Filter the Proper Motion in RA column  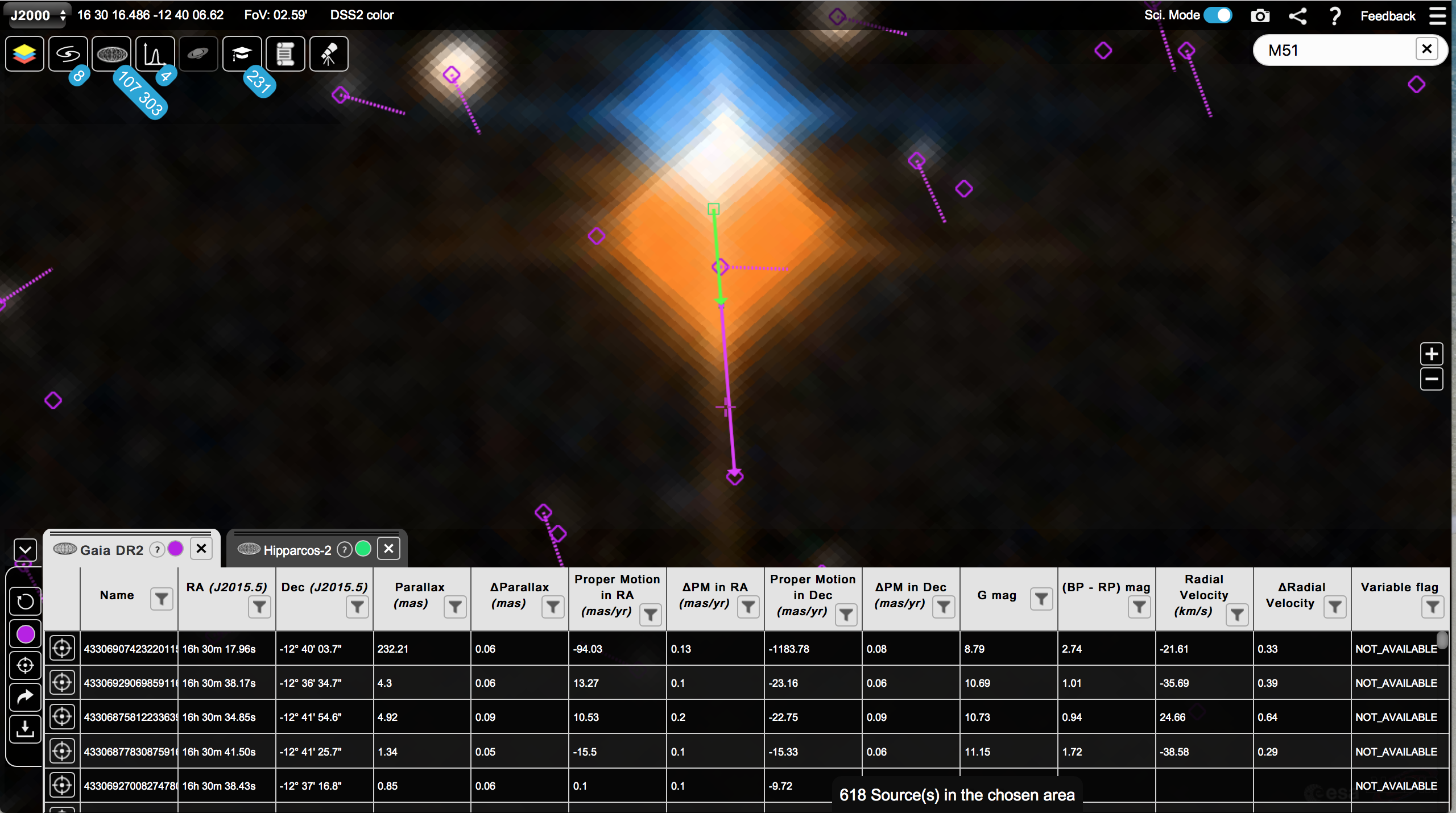650,615
